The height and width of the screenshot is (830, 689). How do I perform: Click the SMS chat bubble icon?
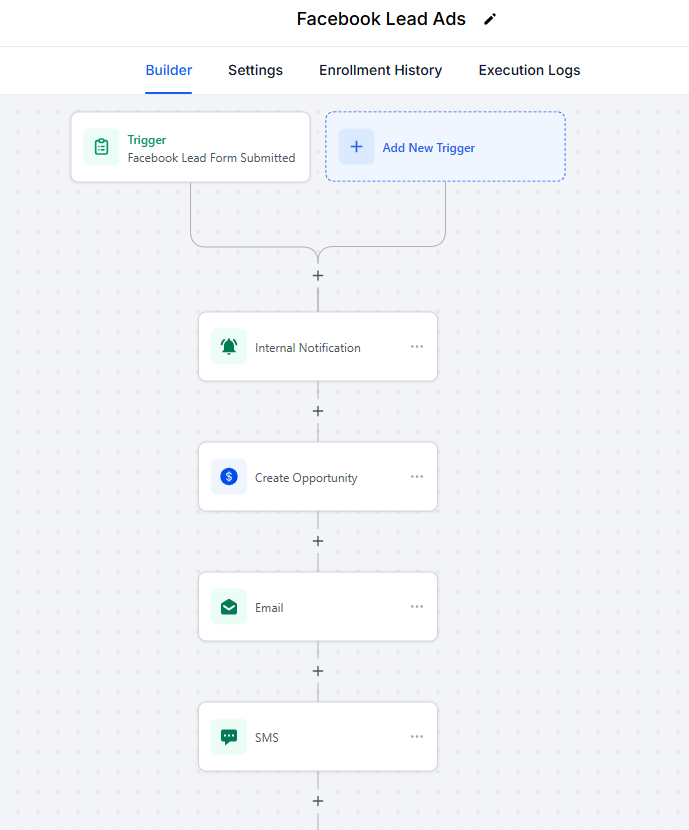click(x=229, y=737)
